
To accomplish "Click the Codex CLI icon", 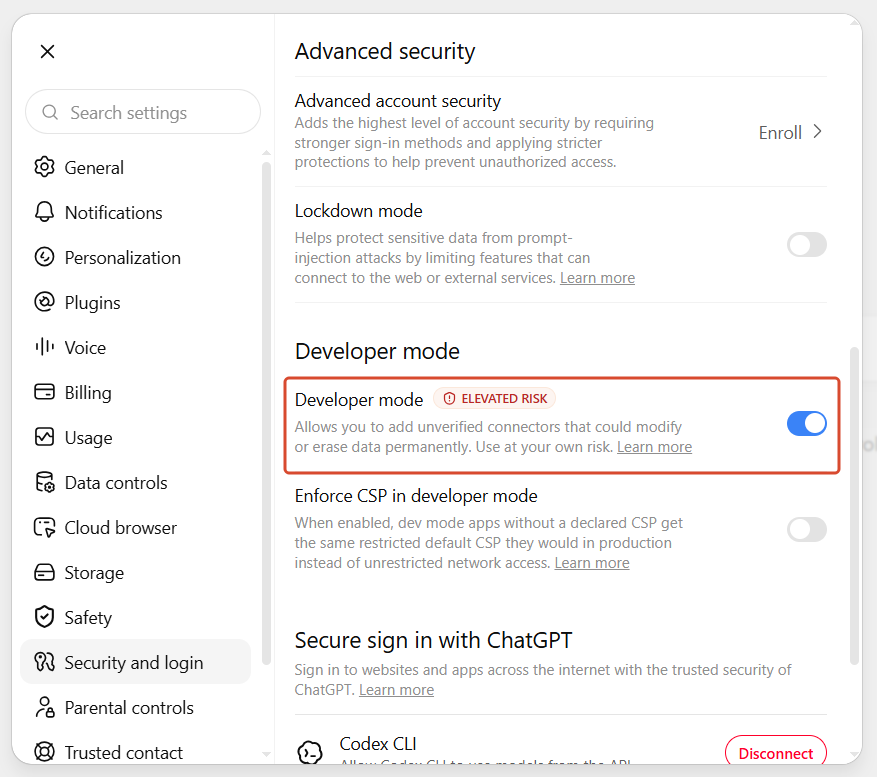I will coord(310,752).
